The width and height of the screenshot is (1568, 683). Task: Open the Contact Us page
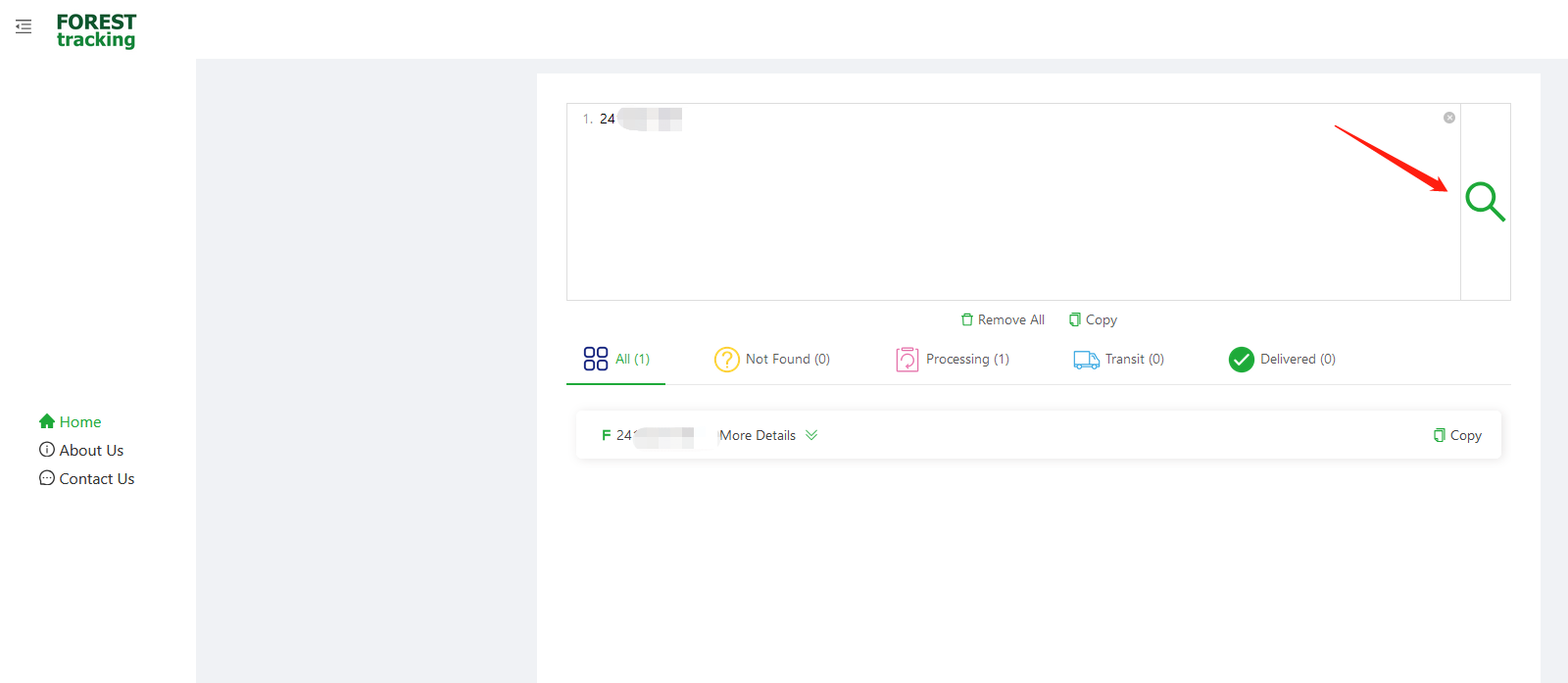pyautogui.click(x=87, y=478)
